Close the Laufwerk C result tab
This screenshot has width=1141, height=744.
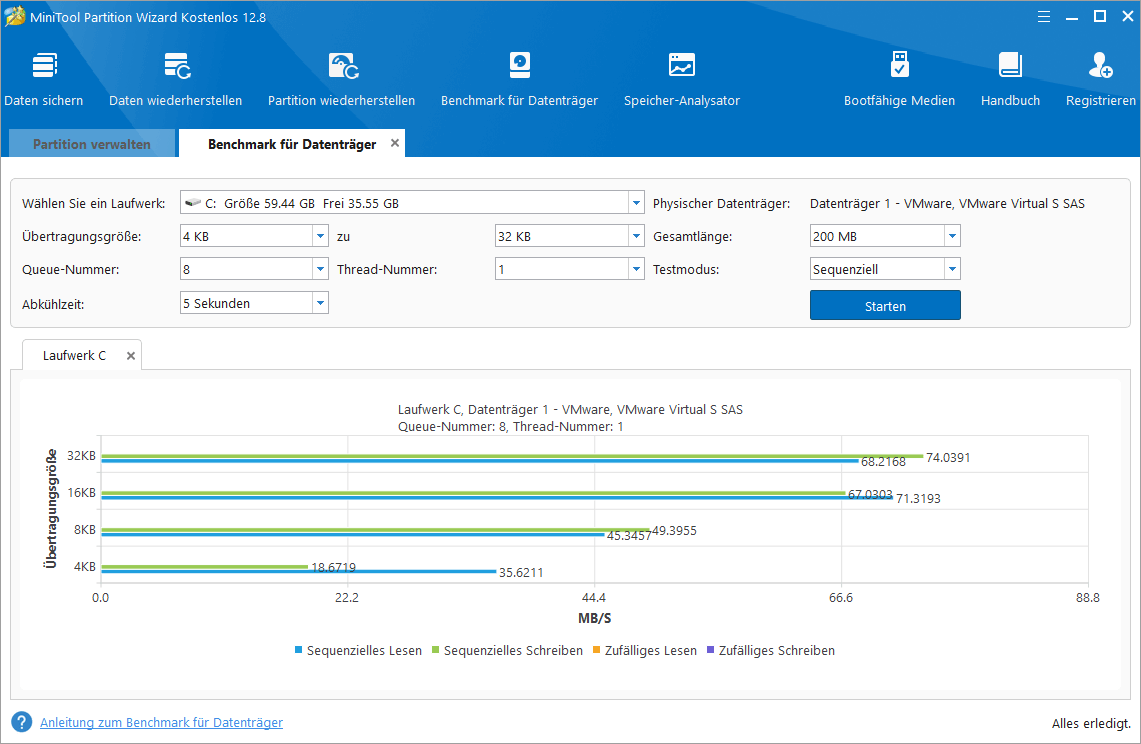[130, 355]
